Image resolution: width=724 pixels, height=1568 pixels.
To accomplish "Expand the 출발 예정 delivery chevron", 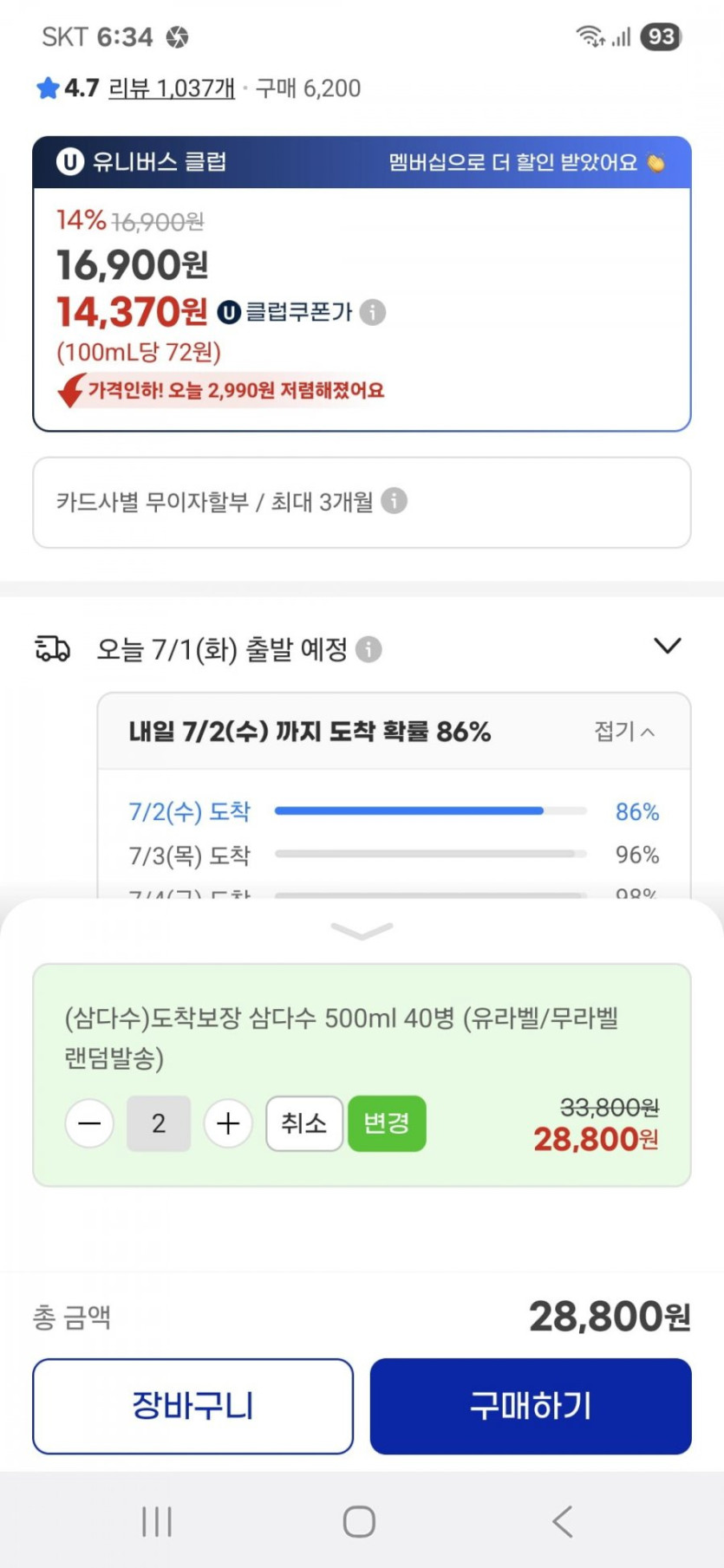I will 667,646.
